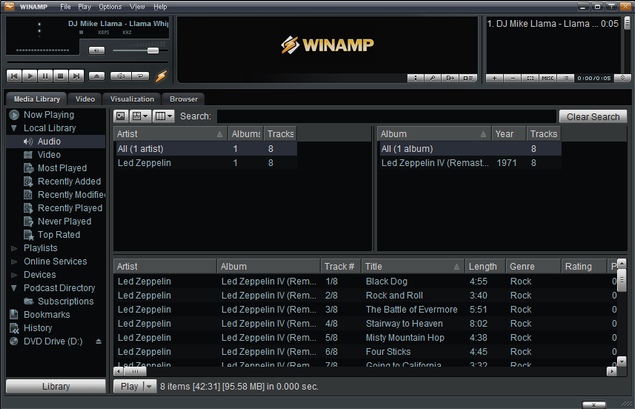
Task: Sort tracks by Title column header
Action: 413,266
